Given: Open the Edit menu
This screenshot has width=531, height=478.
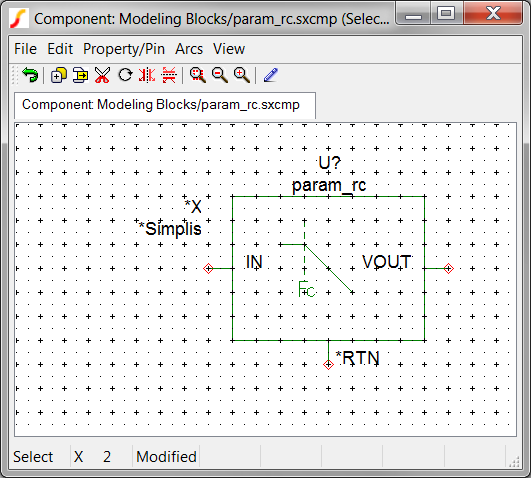Looking at the screenshot, I should tap(60, 49).
